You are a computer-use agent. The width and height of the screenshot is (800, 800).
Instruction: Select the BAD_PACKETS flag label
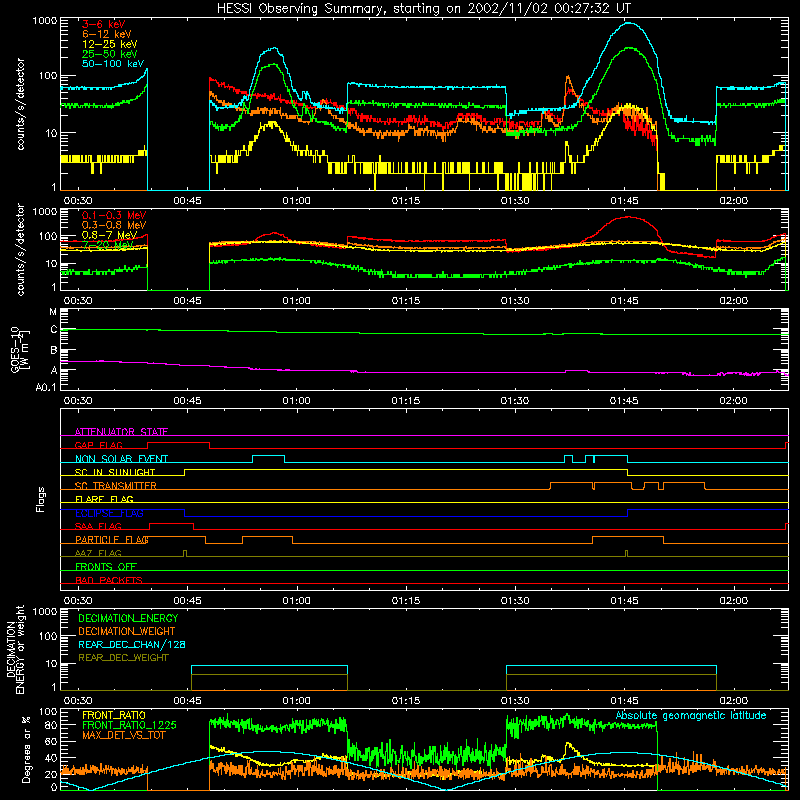click(x=109, y=580)
